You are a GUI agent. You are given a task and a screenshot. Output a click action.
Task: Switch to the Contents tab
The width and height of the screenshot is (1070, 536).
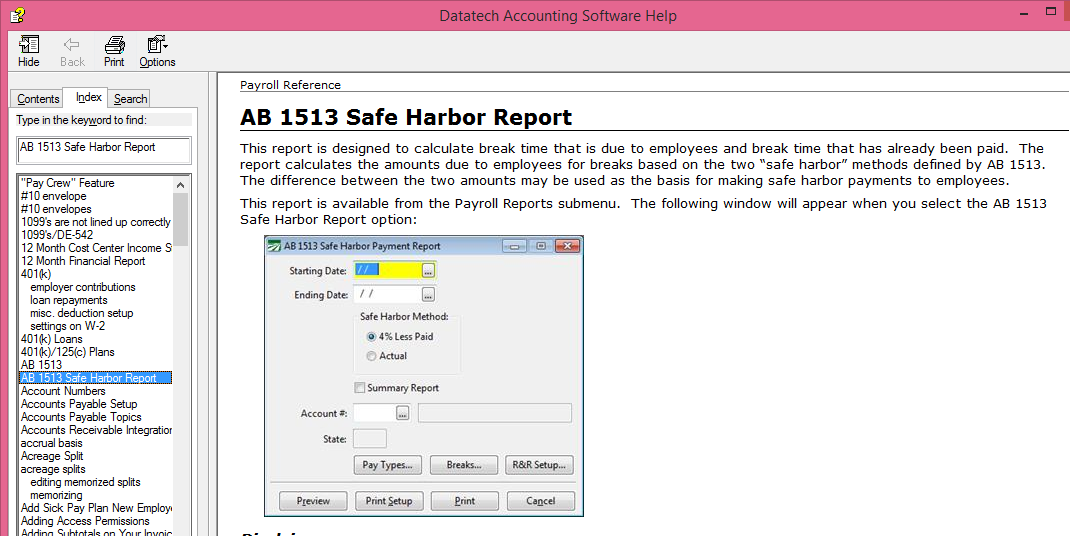click(x=38, y=99)
